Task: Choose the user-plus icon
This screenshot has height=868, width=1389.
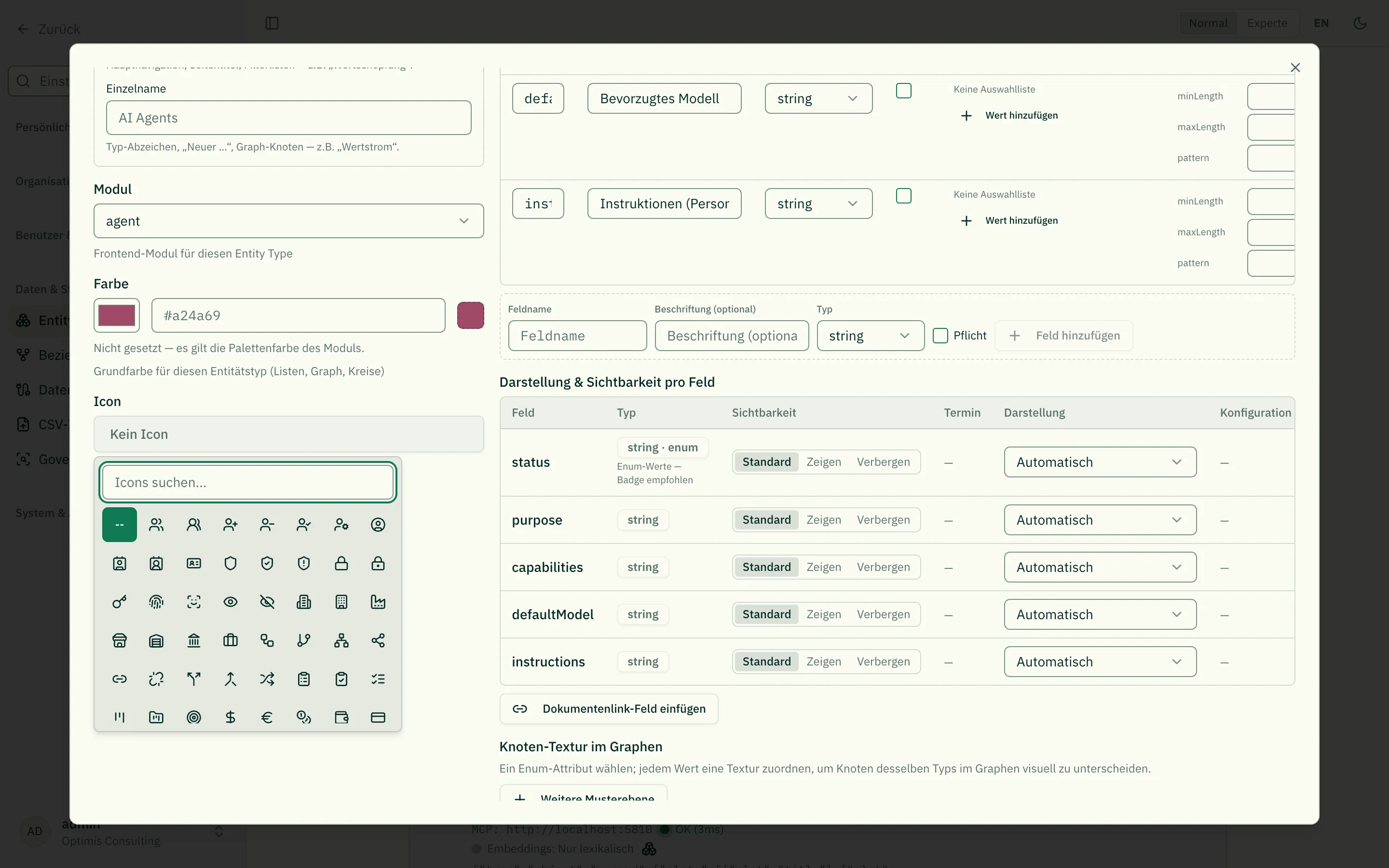Action: 230,524
